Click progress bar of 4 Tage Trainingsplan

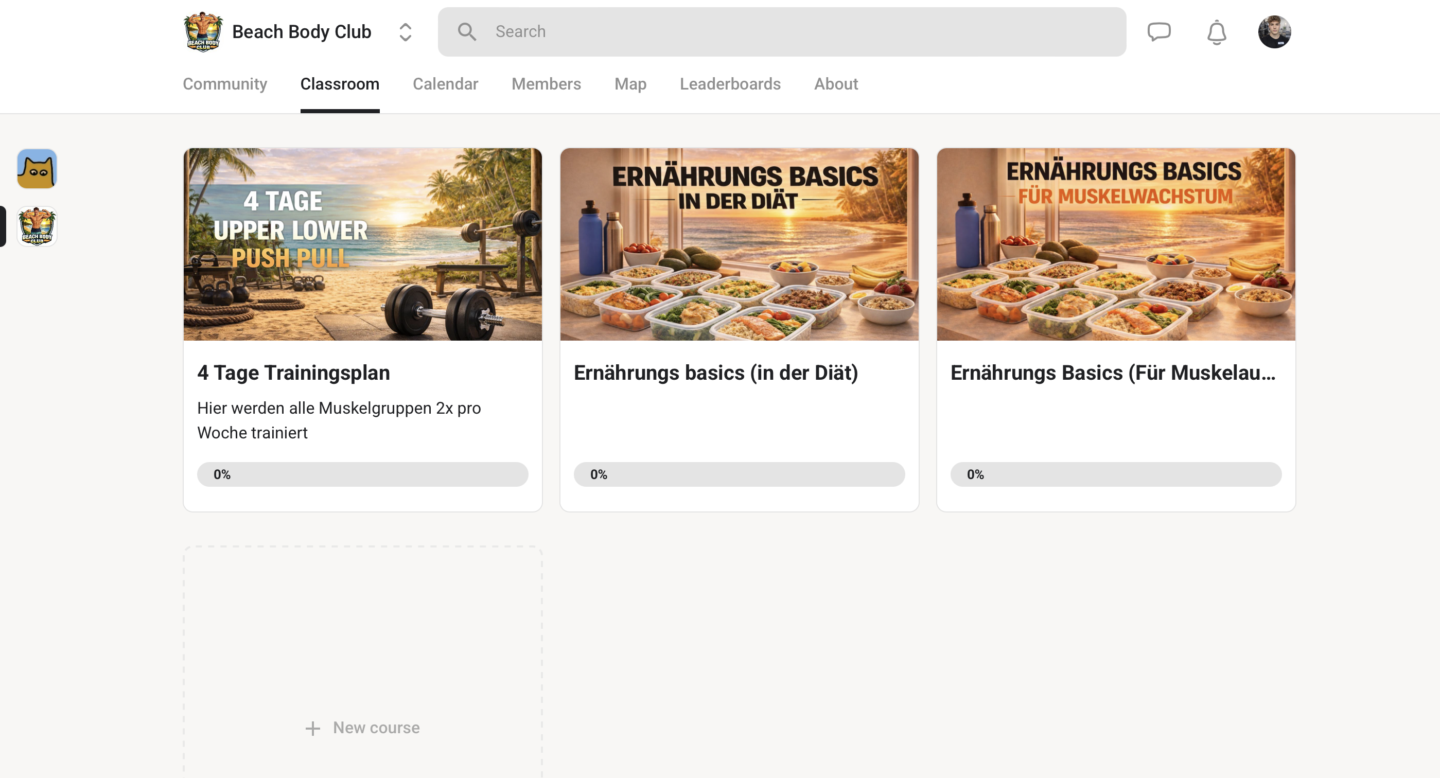(362, 474)
